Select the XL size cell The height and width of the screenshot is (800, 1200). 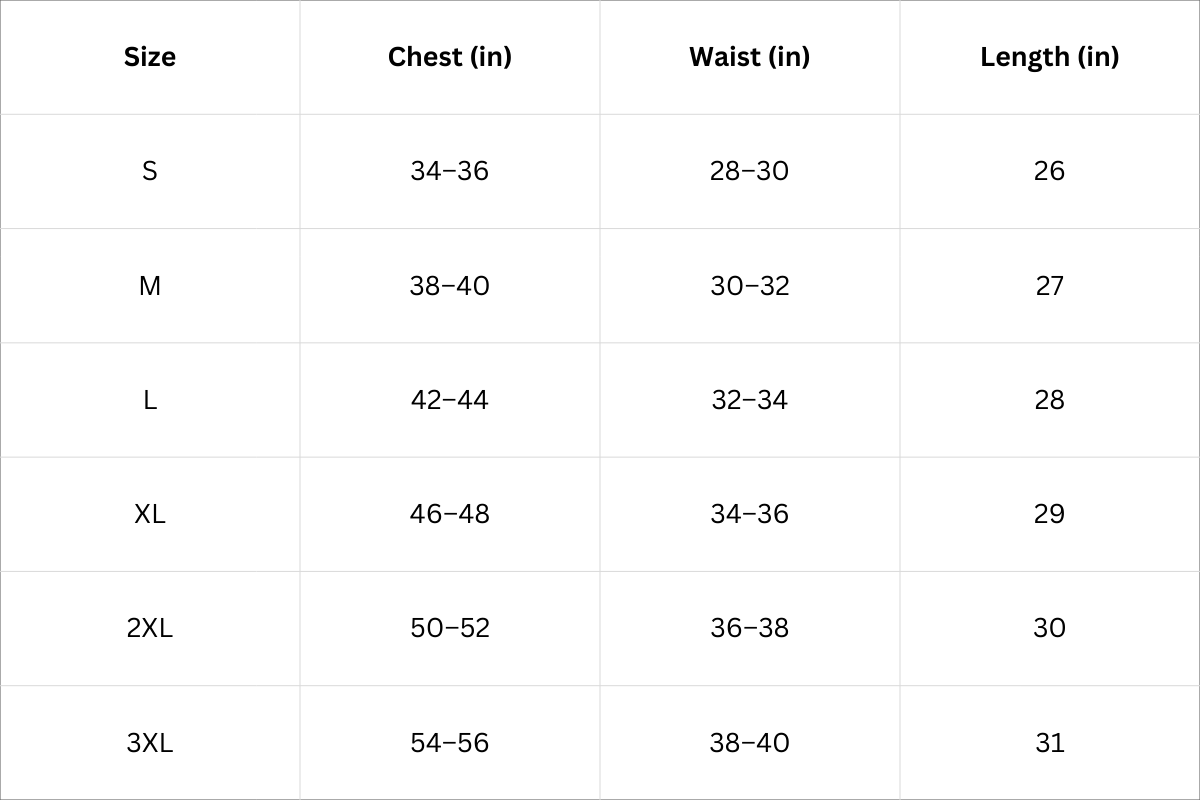(x=150, y=514)
